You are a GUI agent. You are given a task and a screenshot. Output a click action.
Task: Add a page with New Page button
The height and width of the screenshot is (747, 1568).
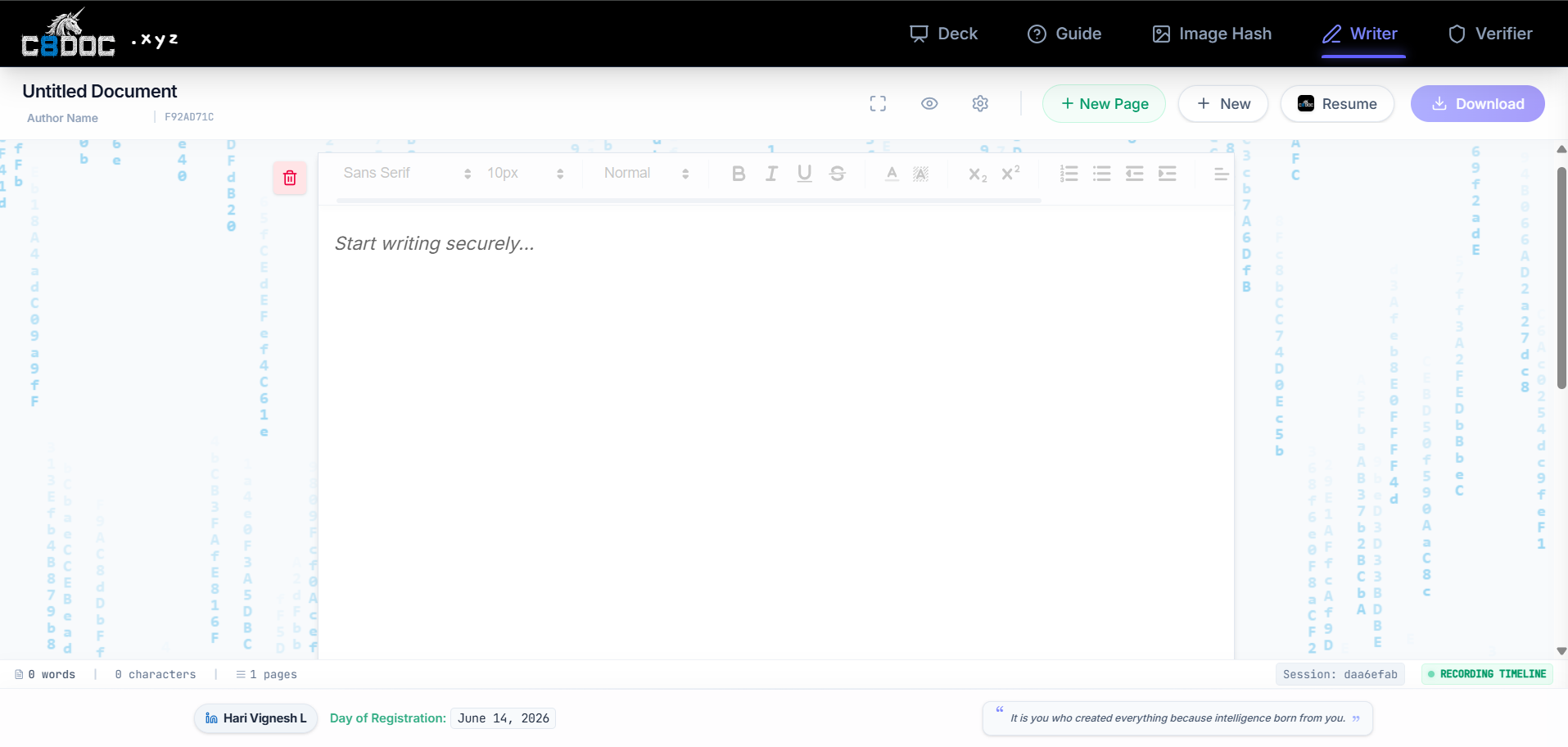point(1104,104)
